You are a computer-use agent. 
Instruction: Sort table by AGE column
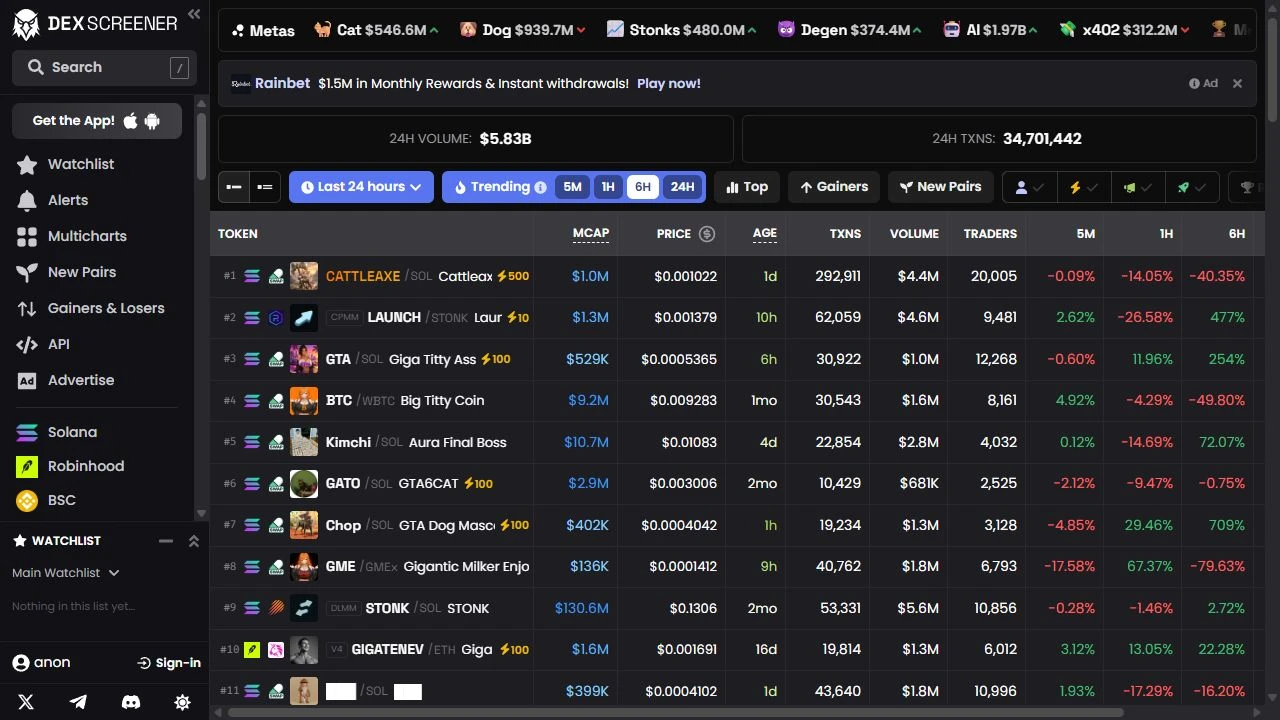click(765, 233)
